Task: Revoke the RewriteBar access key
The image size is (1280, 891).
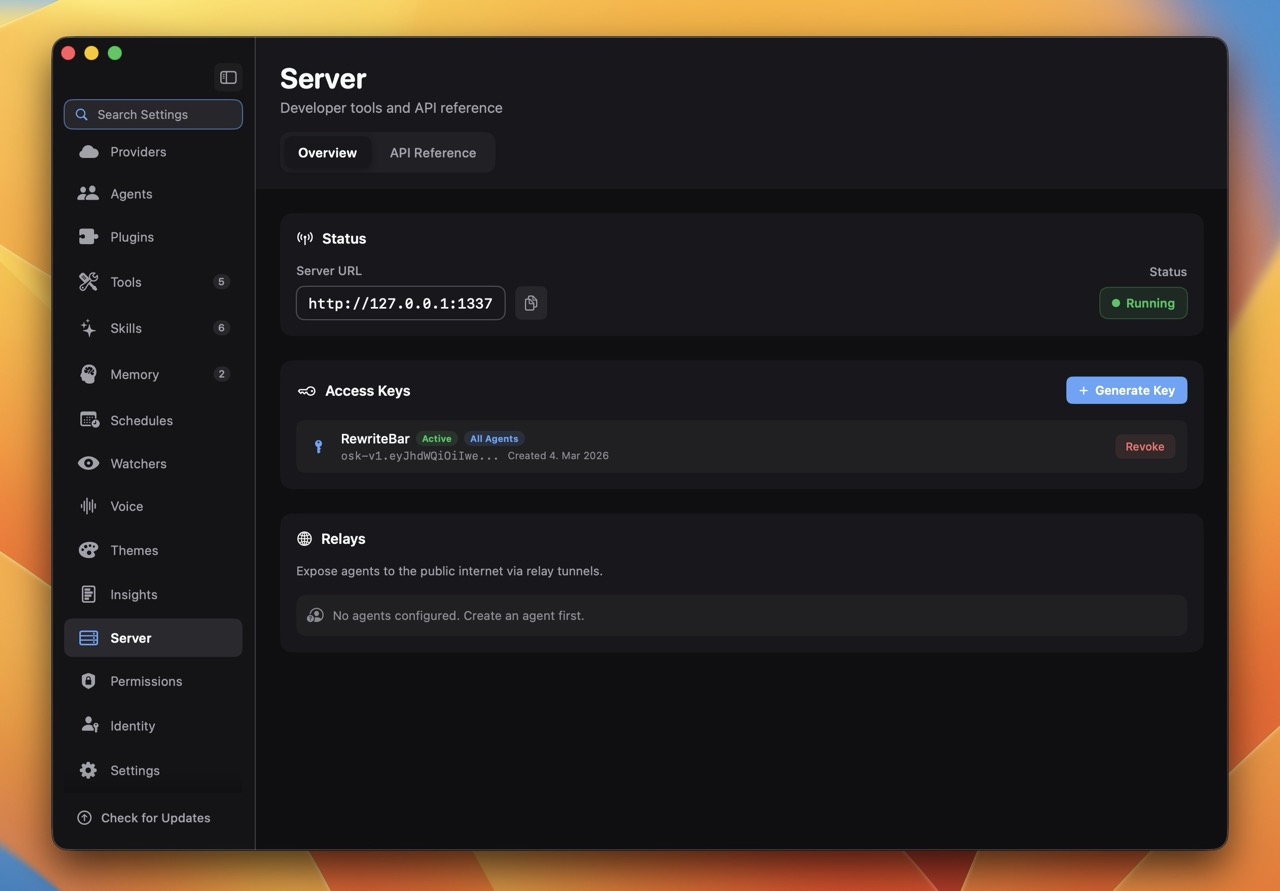Action: pyautogui.click(x=1145, y=446)
